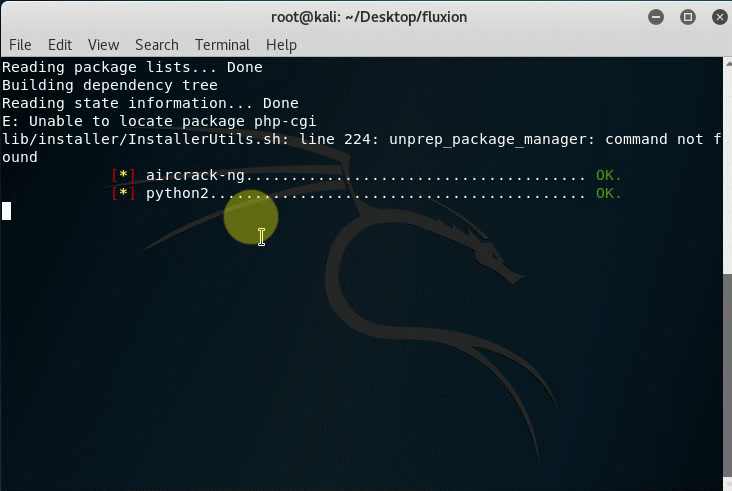Minimize the terminal window
732x491 pixels.
click(x=656, y=17)
